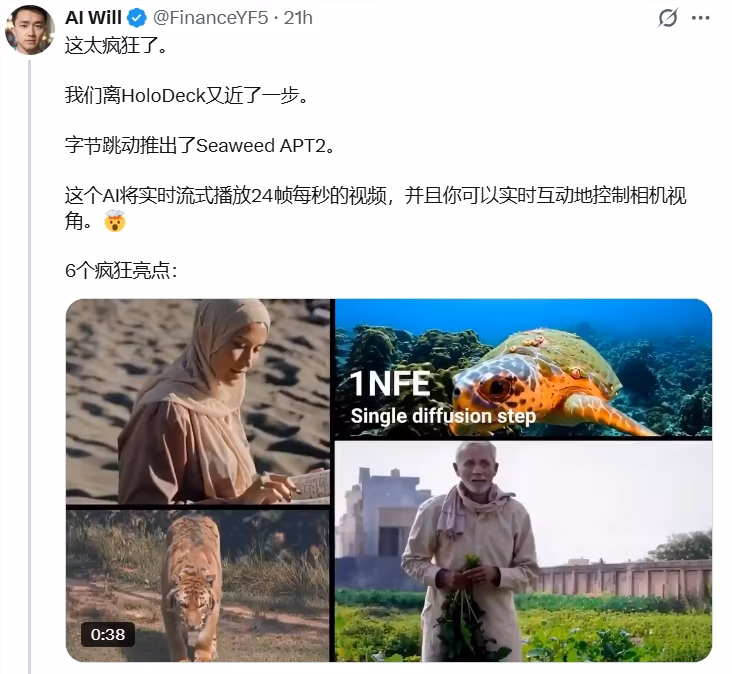Click the 1NFE overlay text
Viewport: 732px width, 674px height.
390,384
